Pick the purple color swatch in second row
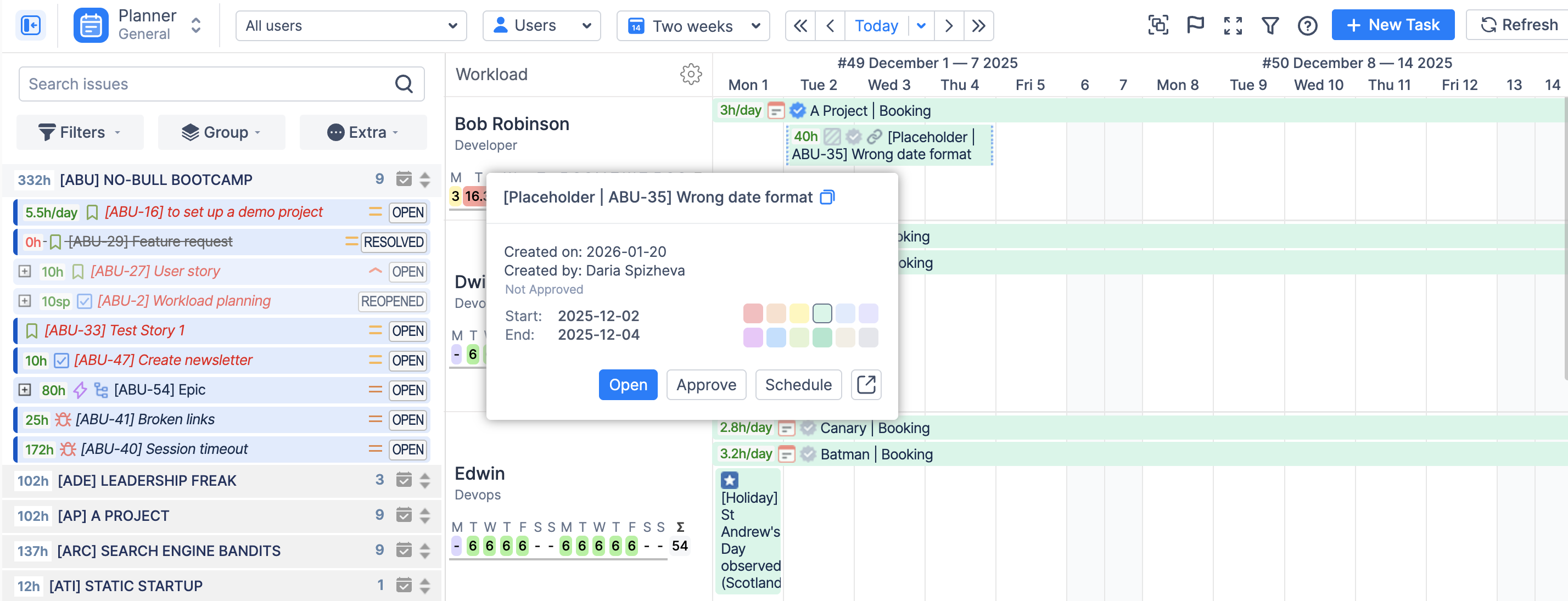This screenshot has width=1568, height=601. coord(753,338)
